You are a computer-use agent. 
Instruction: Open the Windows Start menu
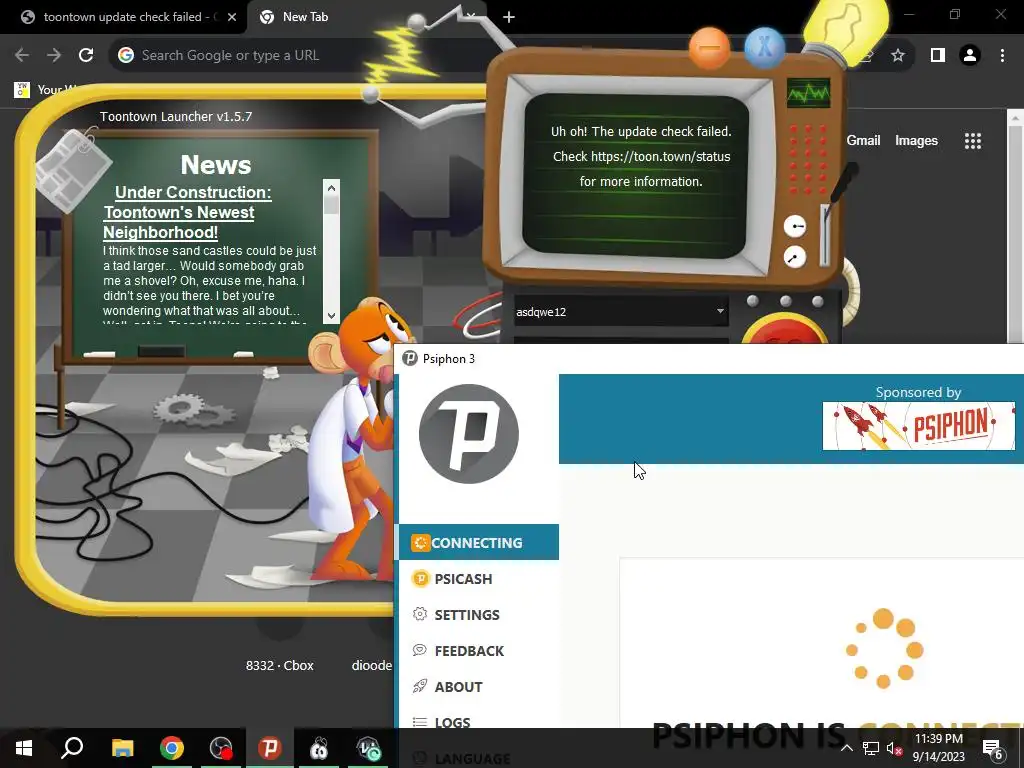(x=24, y=748)
